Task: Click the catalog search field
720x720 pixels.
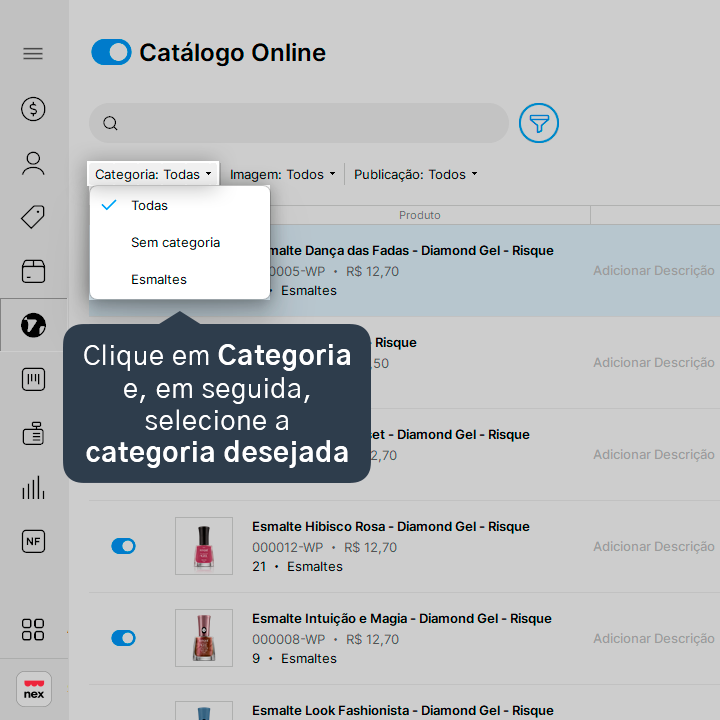Action: 299,123
